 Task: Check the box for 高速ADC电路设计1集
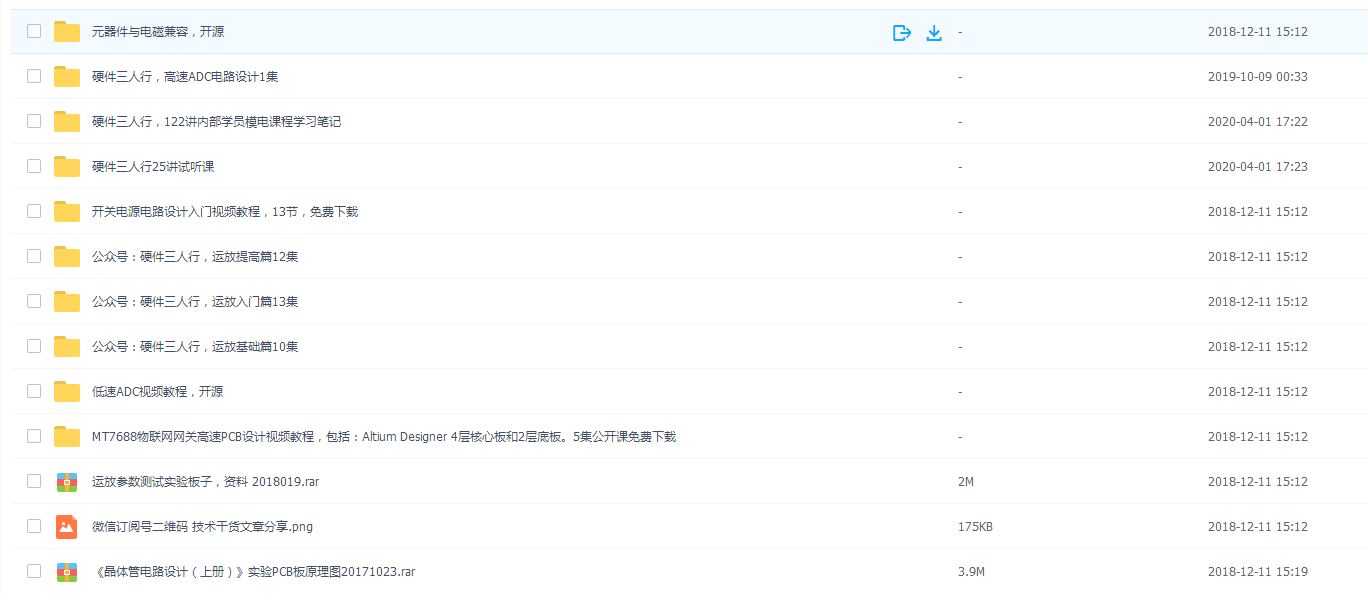point(34,76)
